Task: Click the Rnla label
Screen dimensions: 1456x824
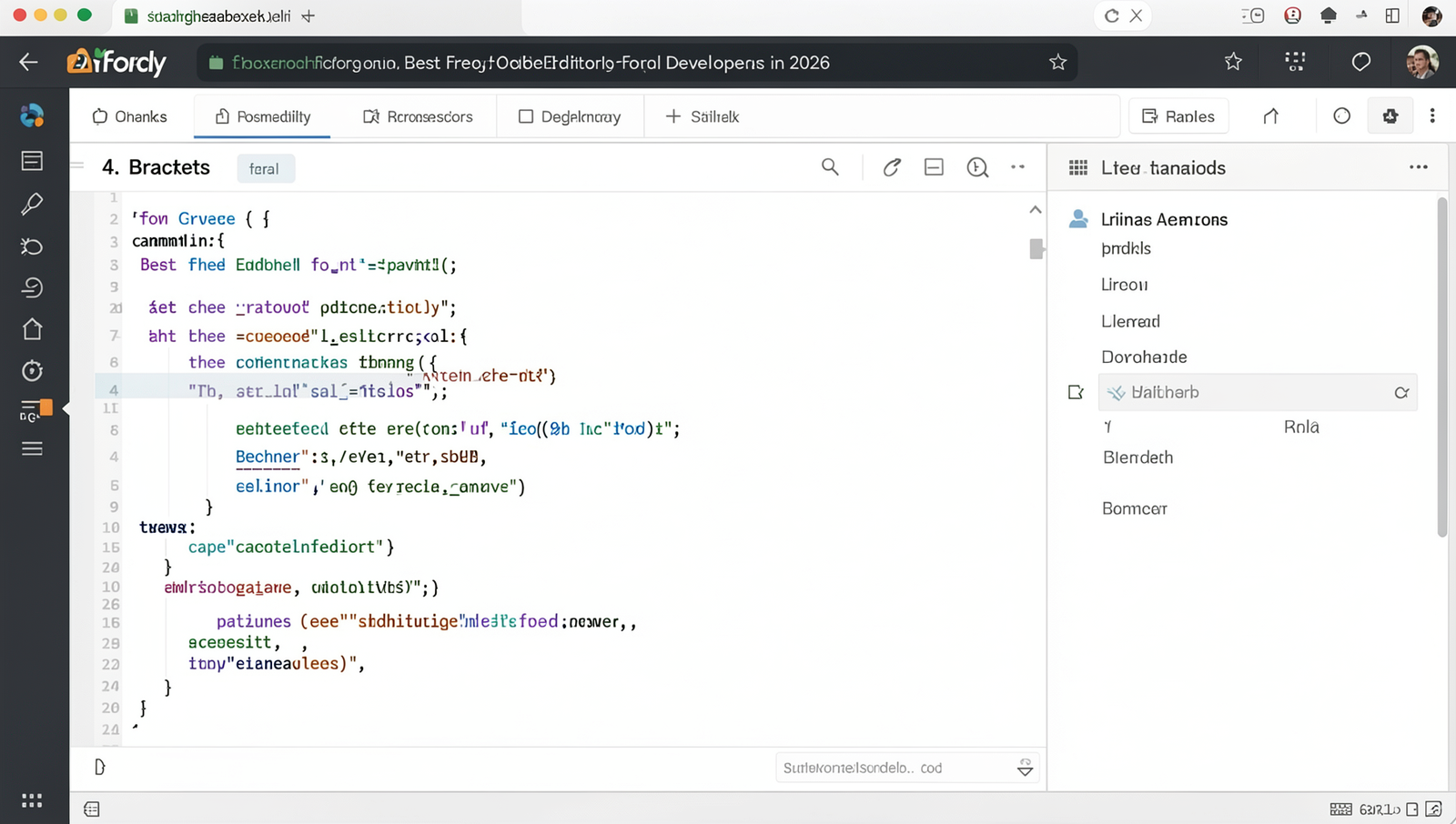Action: pyautogui.click(x=1301, y=427)
